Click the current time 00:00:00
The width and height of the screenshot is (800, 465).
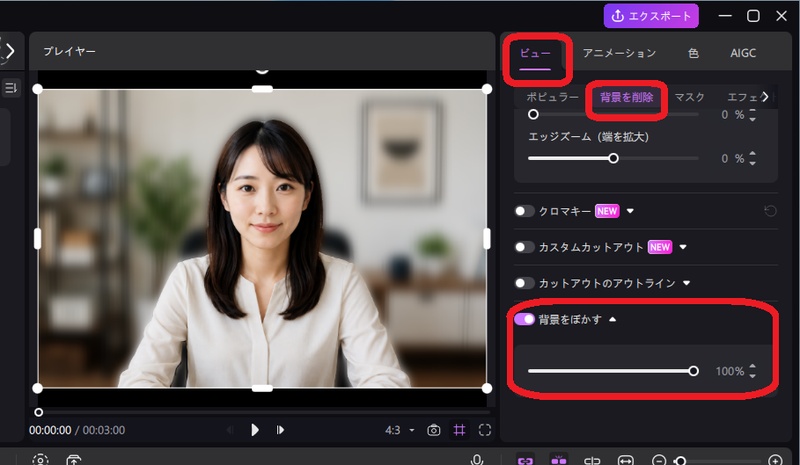(x=50, y=430)
